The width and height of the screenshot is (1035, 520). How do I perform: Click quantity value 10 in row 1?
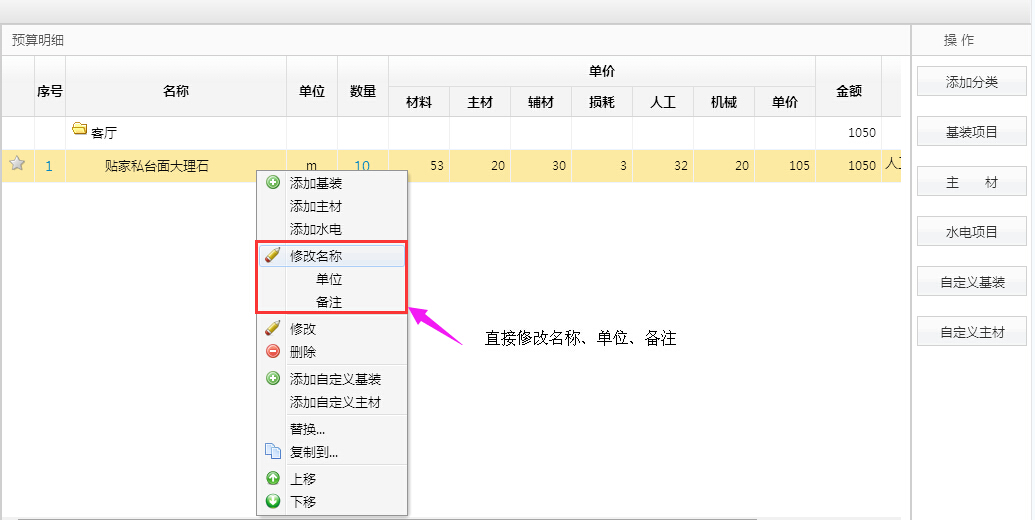[362, 166]
